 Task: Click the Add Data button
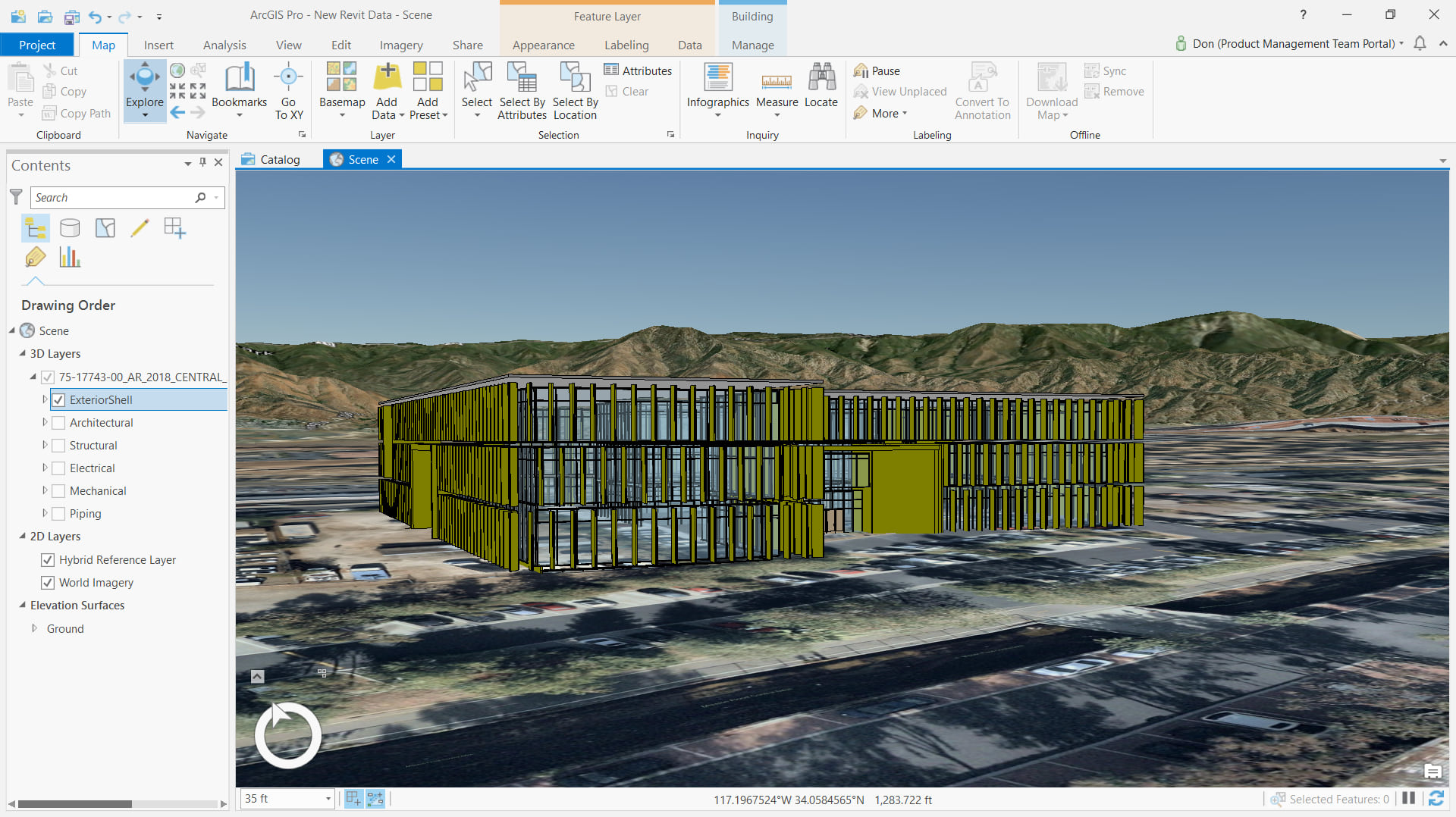coord(388,91)
